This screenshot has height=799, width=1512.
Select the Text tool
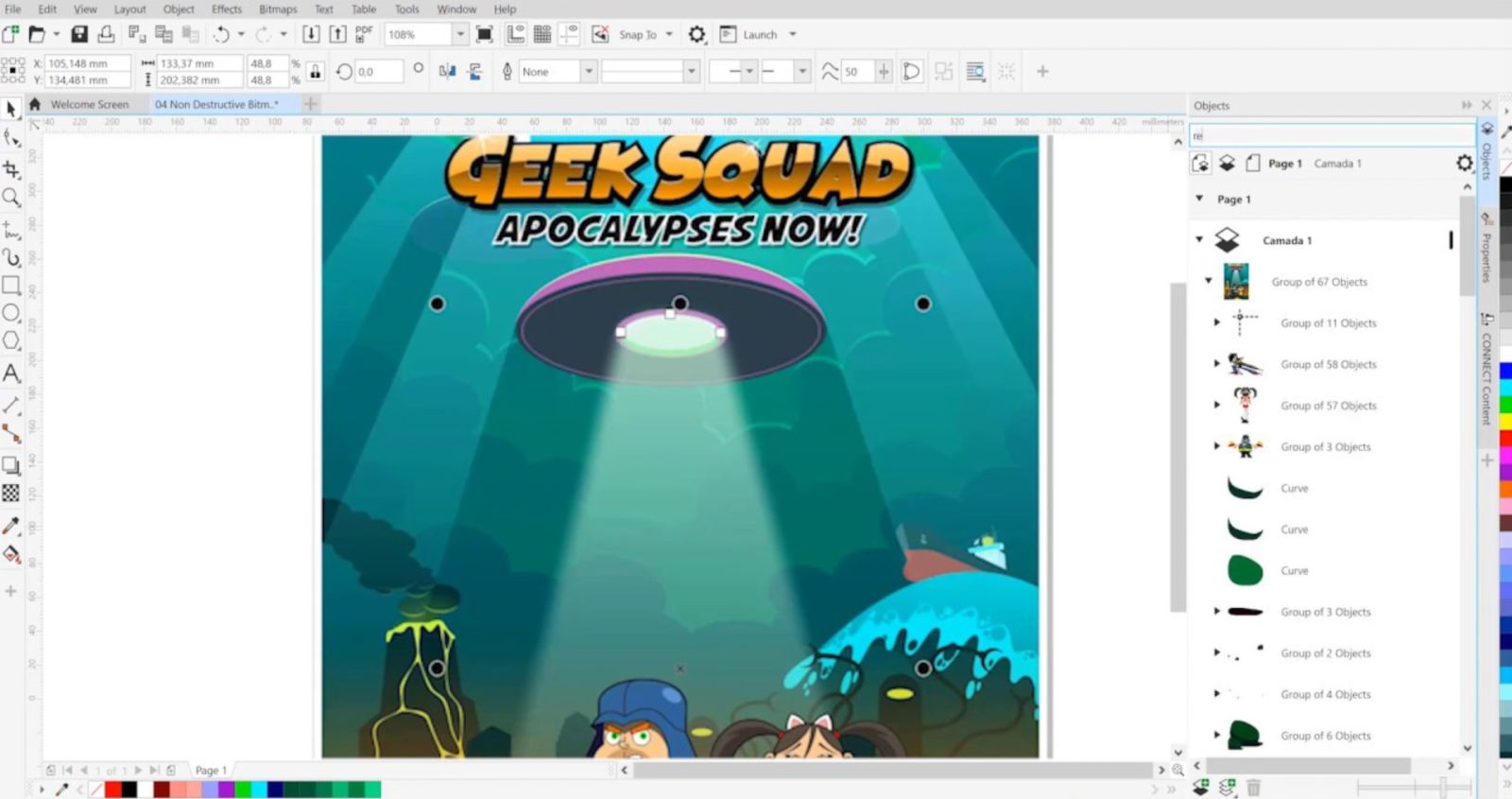click(11, 373)
